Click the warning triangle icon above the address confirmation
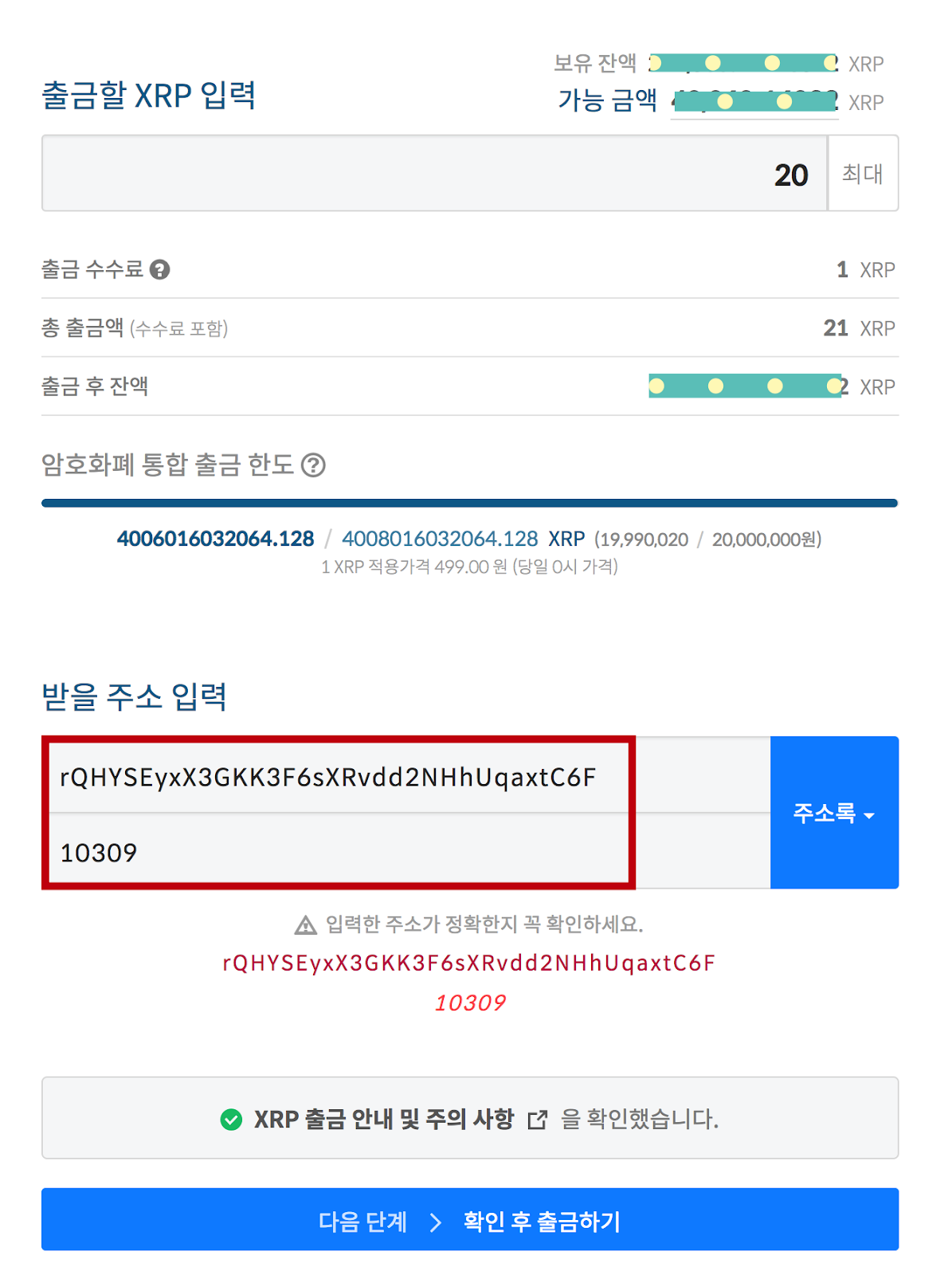The image size is (952, 1275). [305, 924]
